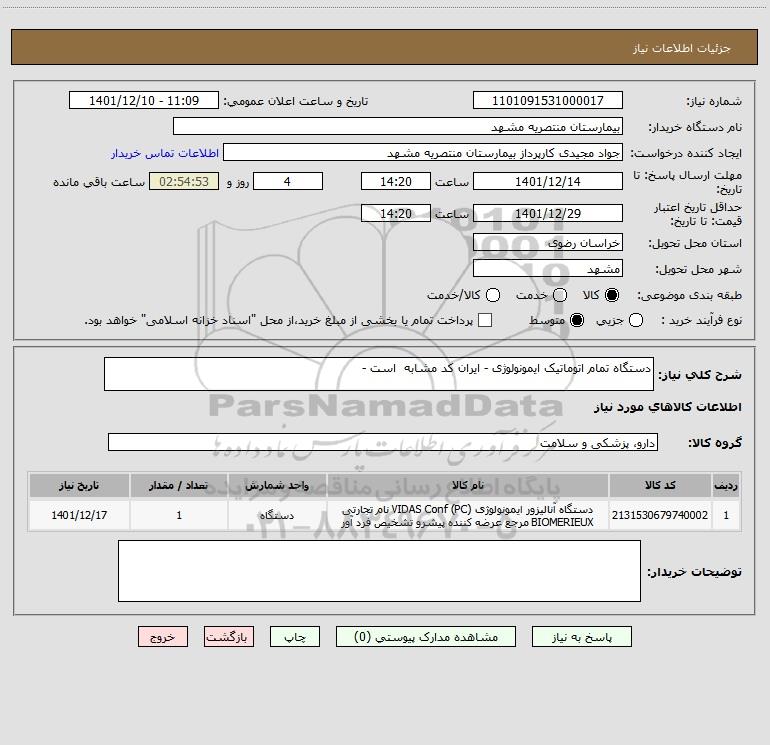Choose the متوسط purchase type radio

[x=577, y=321]
